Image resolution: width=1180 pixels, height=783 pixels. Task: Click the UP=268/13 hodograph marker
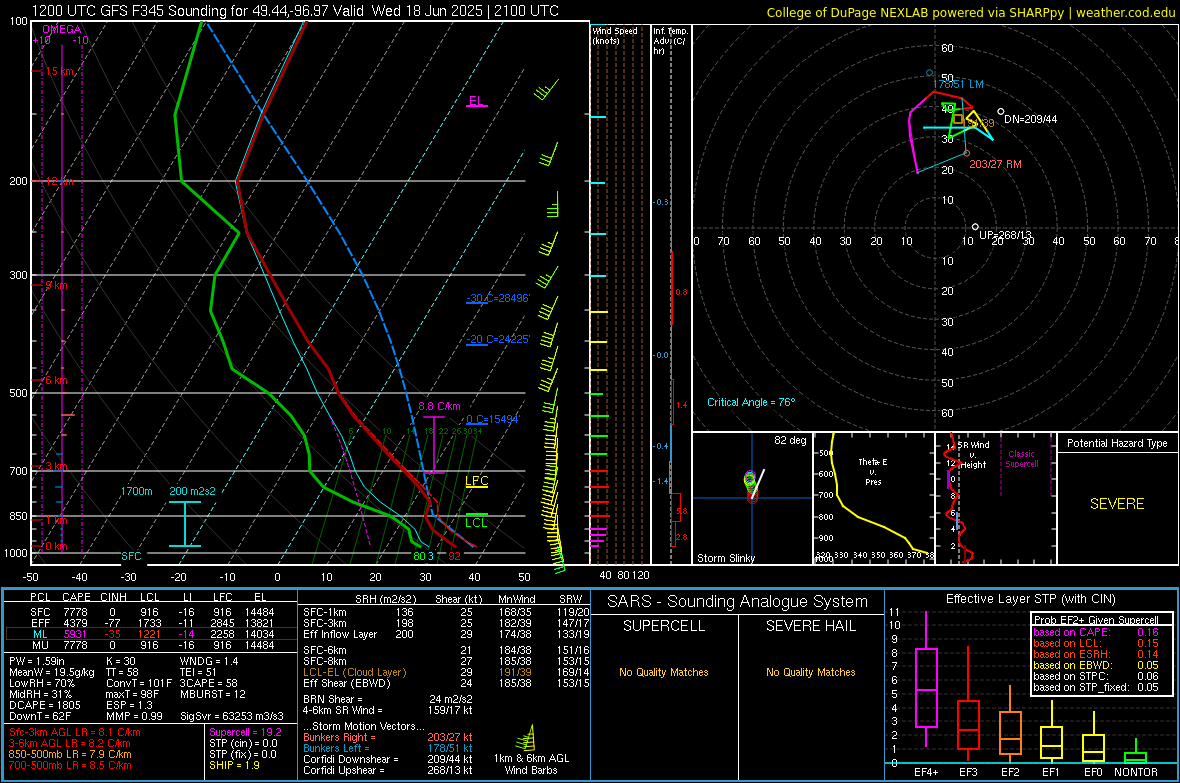point(1005,235)
